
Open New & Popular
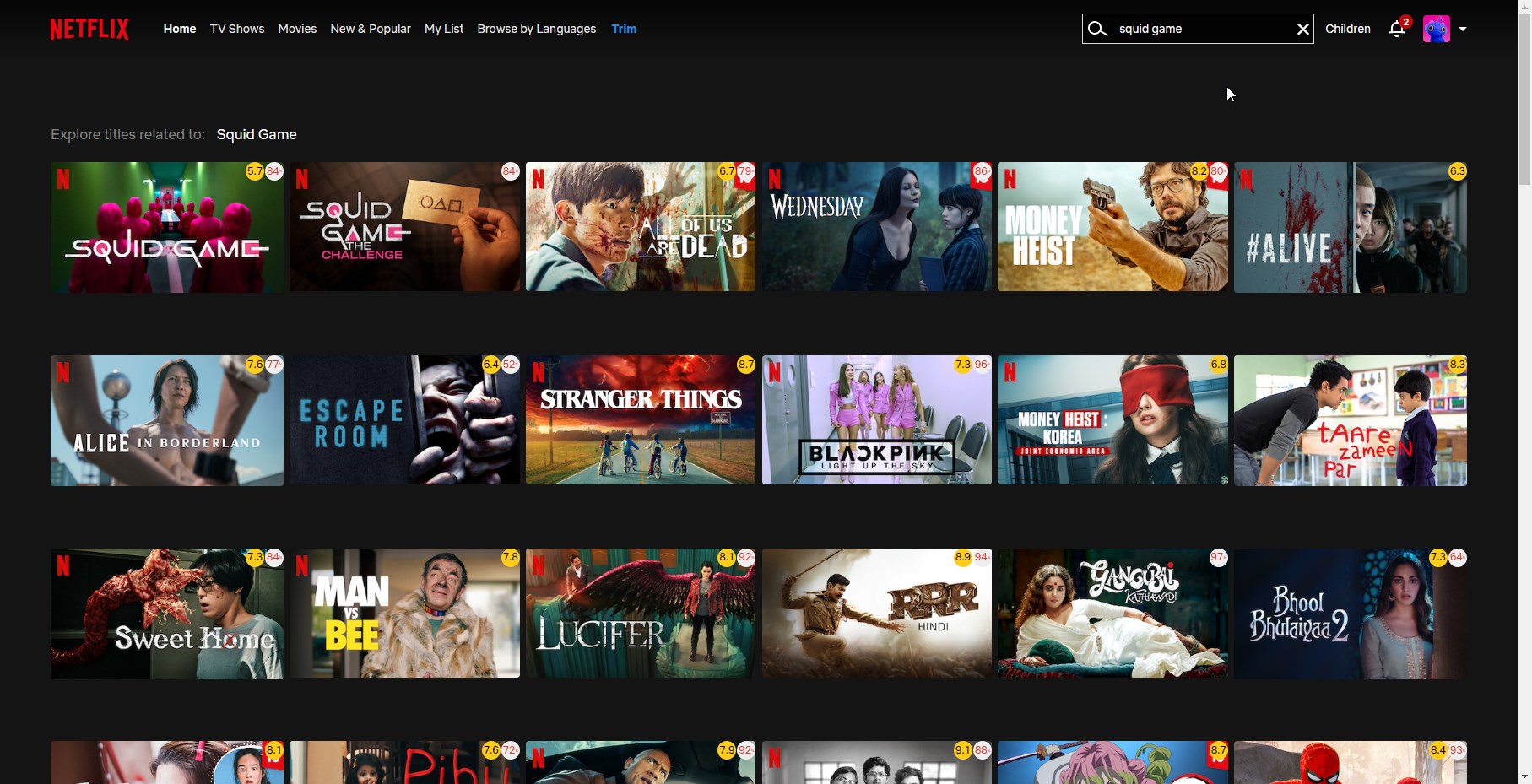pyautogui.click(x=371, y=29)
